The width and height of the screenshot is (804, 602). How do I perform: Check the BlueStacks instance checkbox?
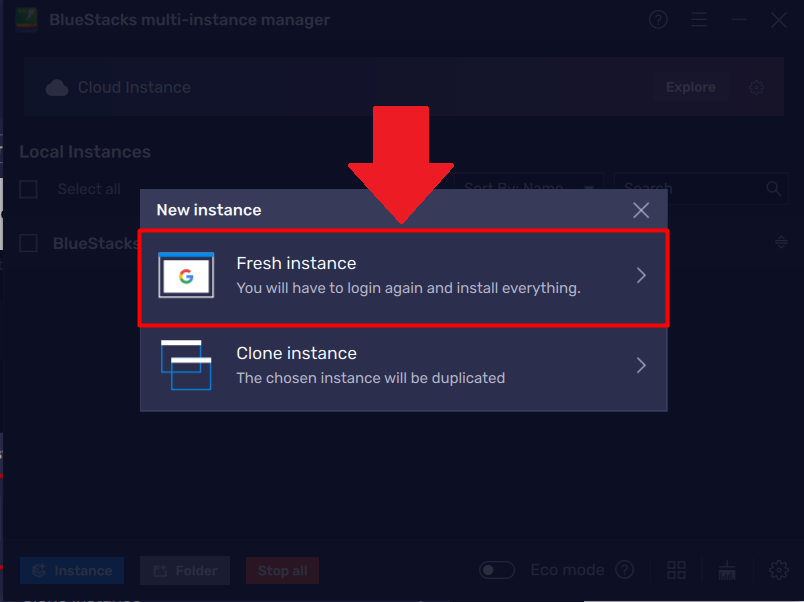coord(27,242)
